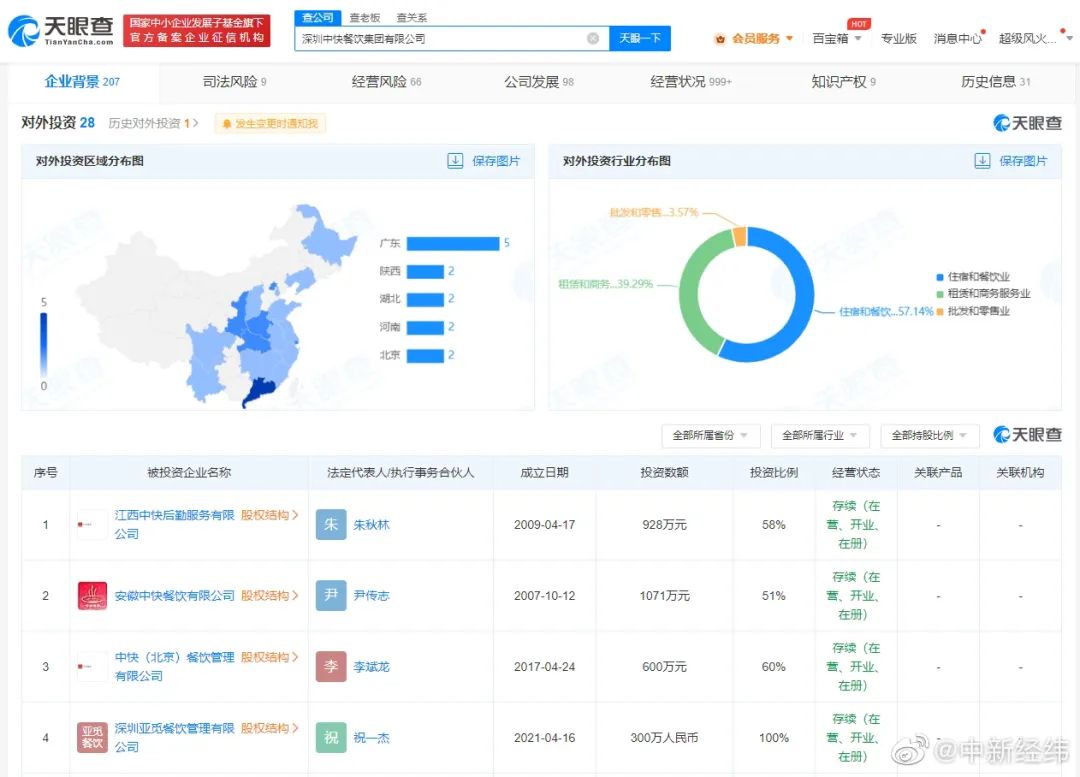Click the 朱 avatar icon for 朱秋林
This screenshot has width=1080, height=777.
click(x=331, y=525)
